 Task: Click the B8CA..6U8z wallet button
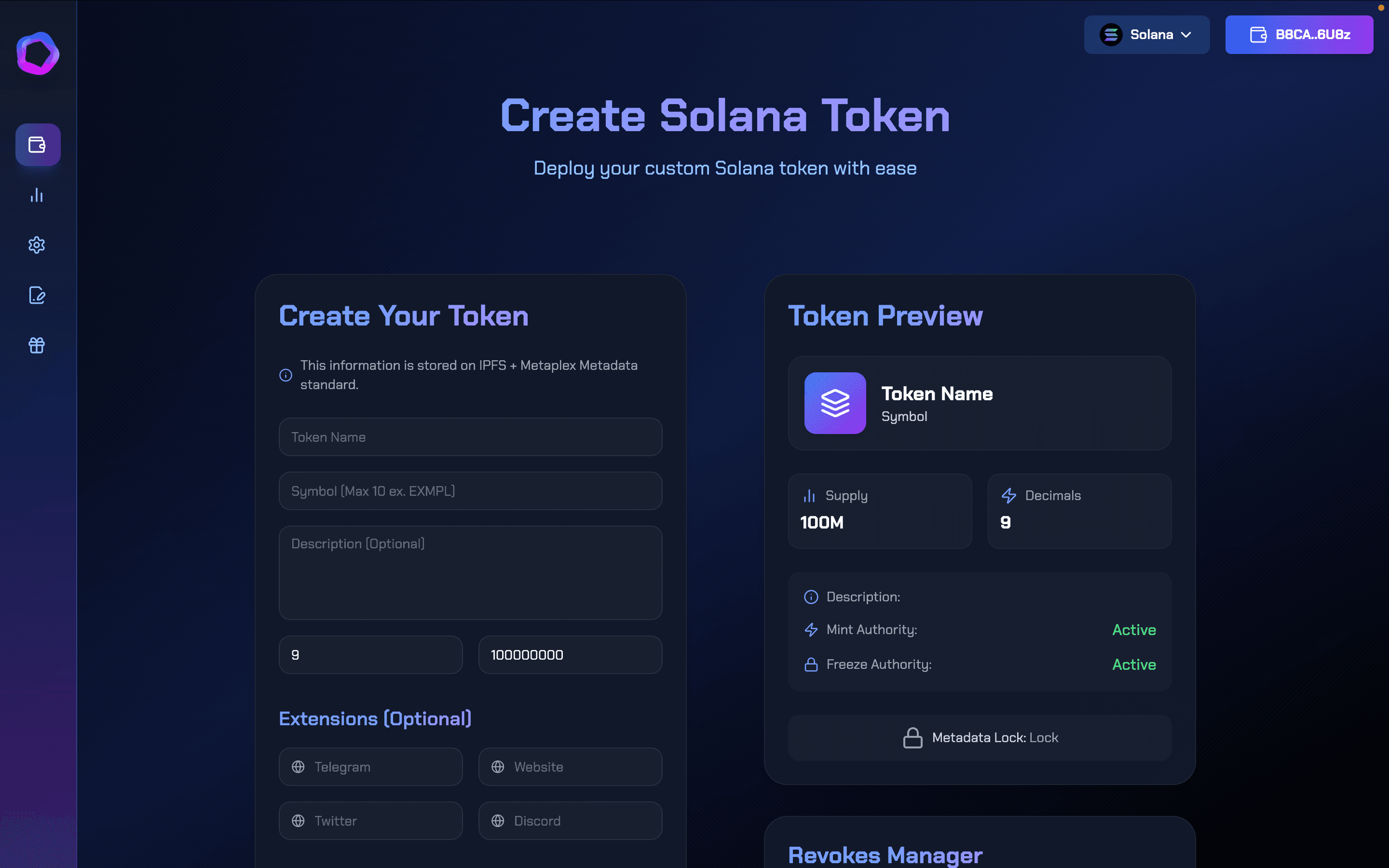(x=1299, y=34)
